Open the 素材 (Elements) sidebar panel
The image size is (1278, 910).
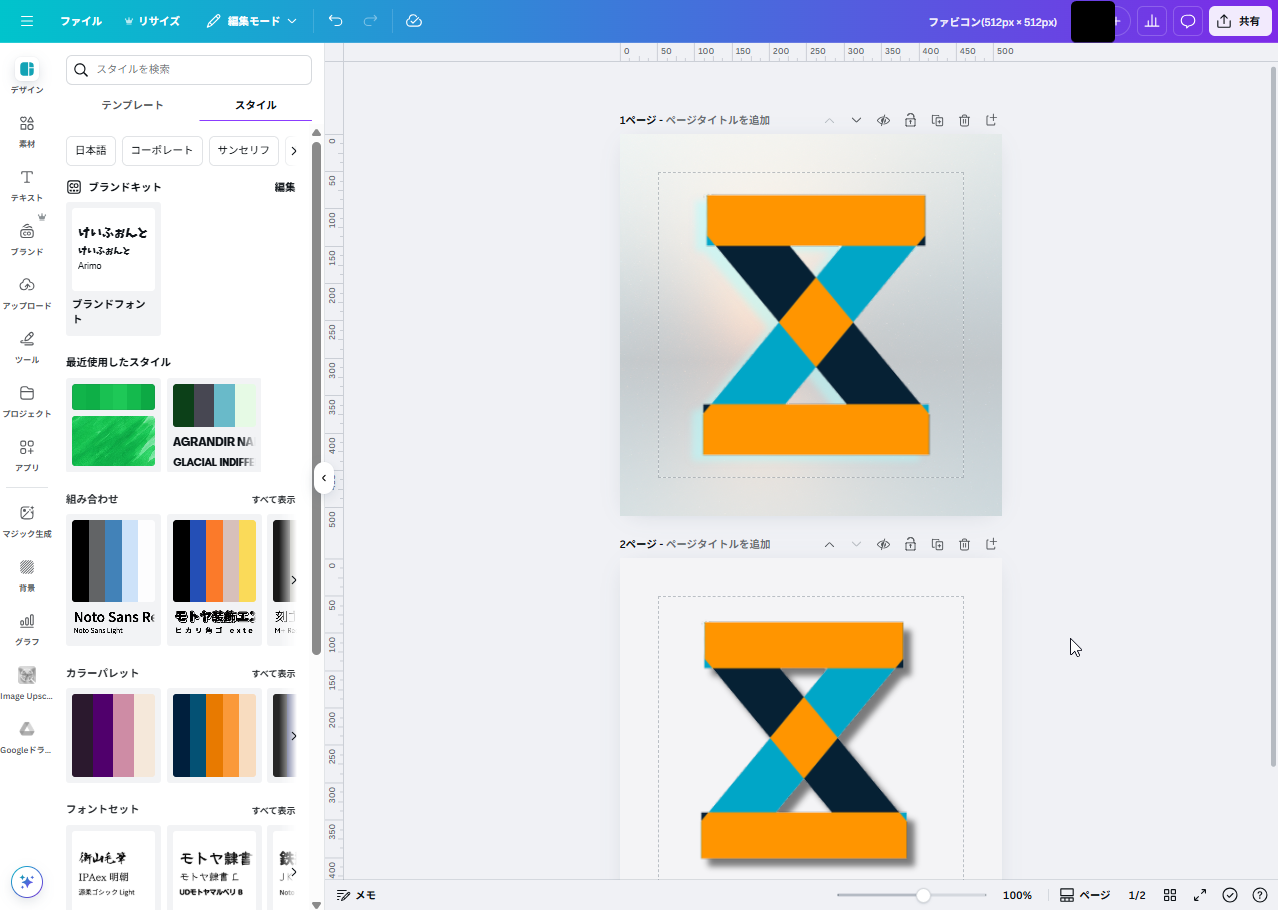[27, 130]
